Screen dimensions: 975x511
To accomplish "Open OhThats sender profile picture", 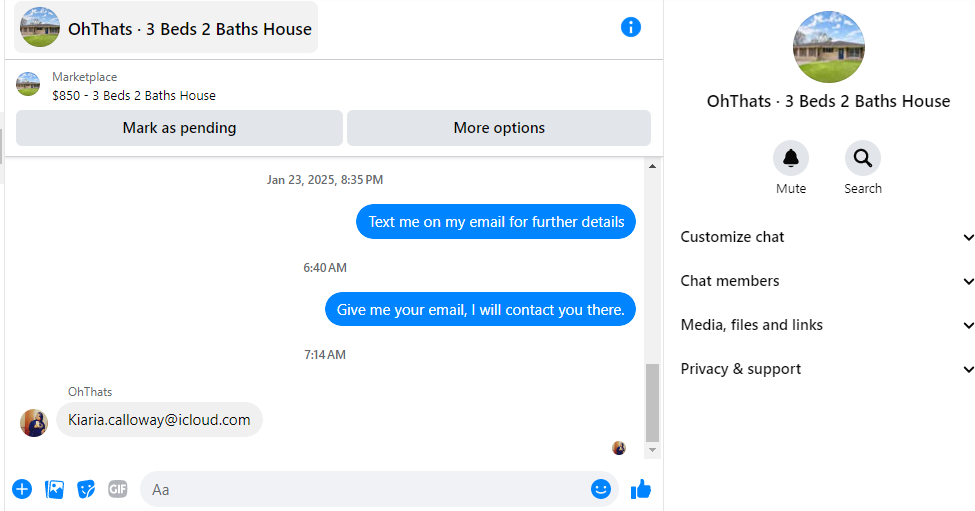I will tap(34, 423).
